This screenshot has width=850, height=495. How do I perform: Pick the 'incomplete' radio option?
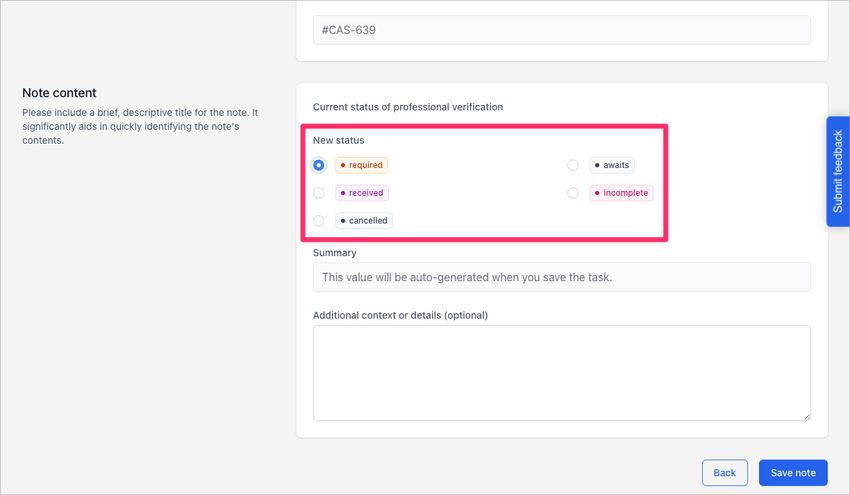coord(573,193)
